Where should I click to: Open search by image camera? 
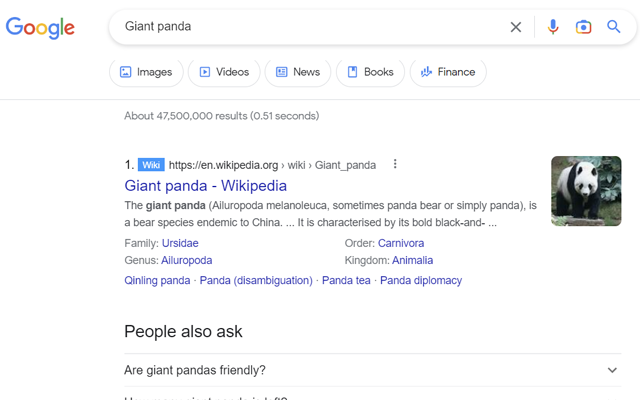[x=584, y=27]
